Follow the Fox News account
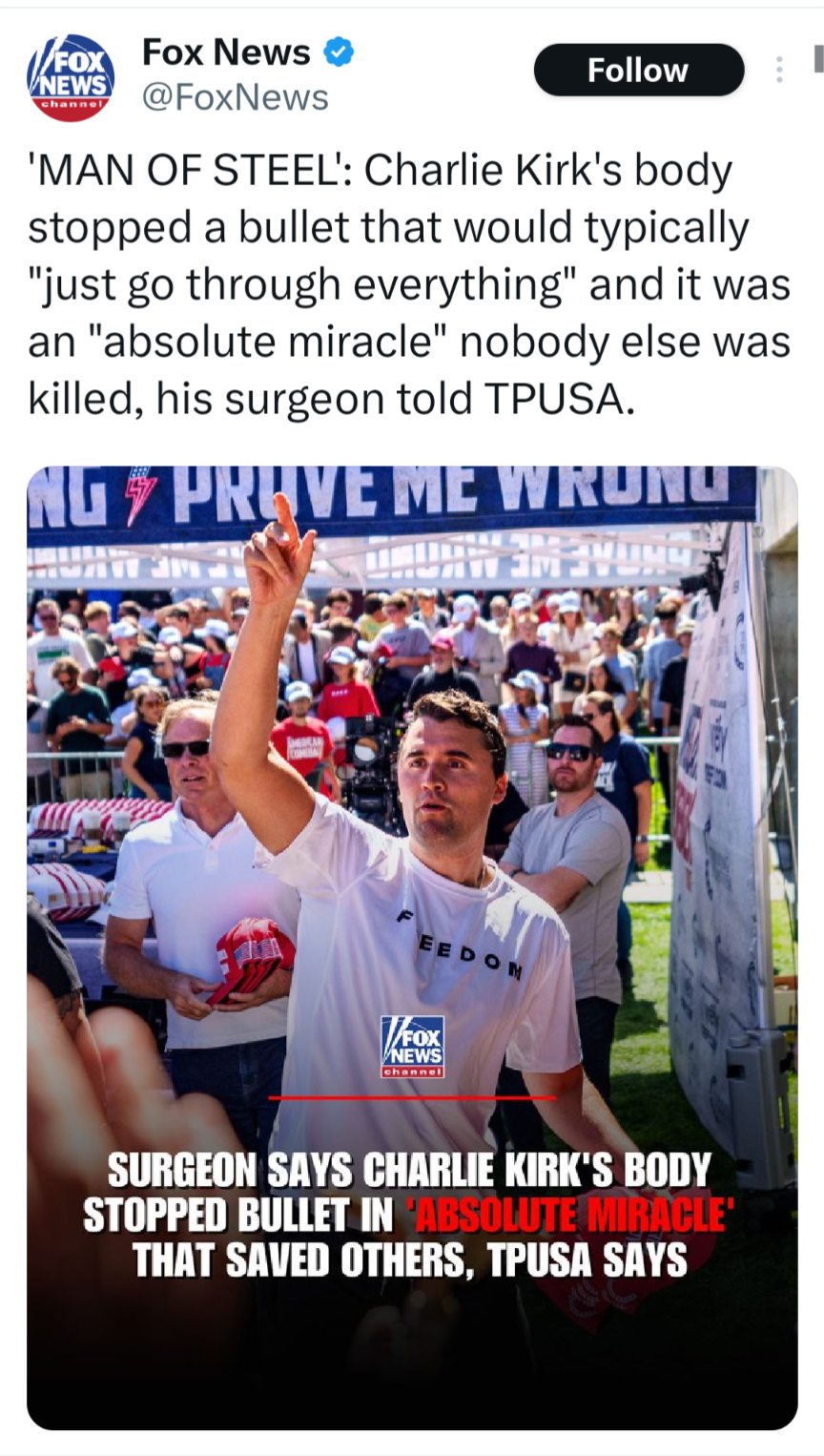This screenshot has height=1456, width=824. [638, 70]
